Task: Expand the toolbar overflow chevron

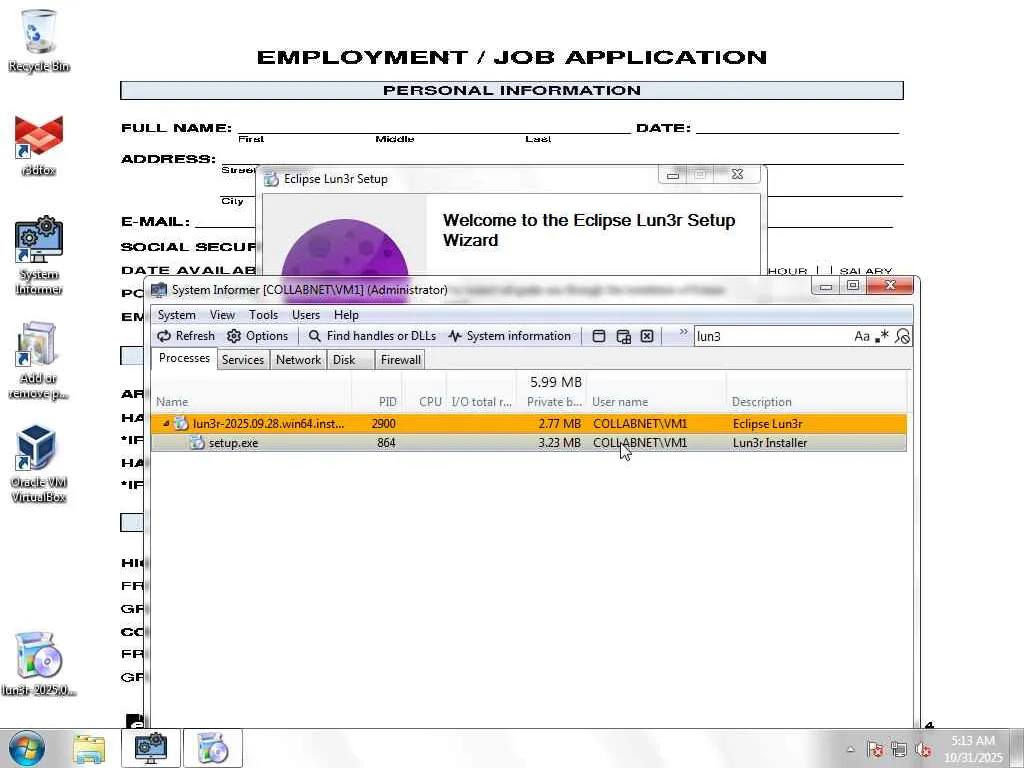Action: click(683, 332)
